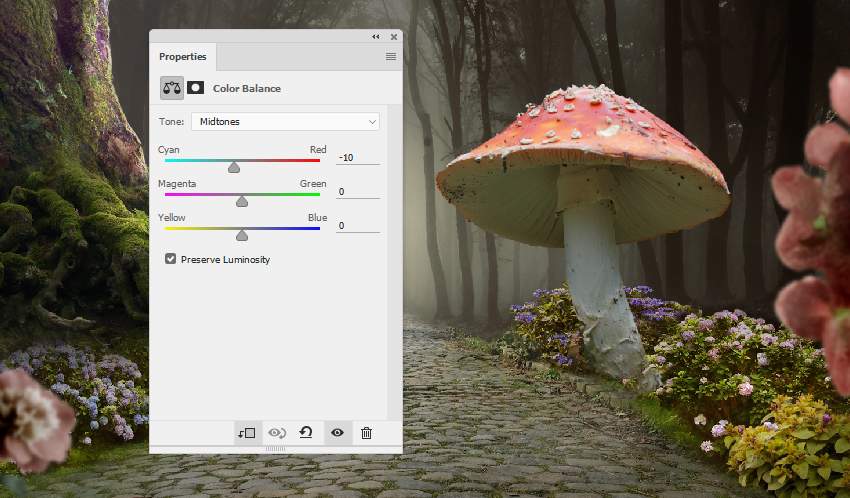This screenshot has width=850, height=498.
Task: Close the Properties panel
Action: pyautogui.click(x=394, y=37)
